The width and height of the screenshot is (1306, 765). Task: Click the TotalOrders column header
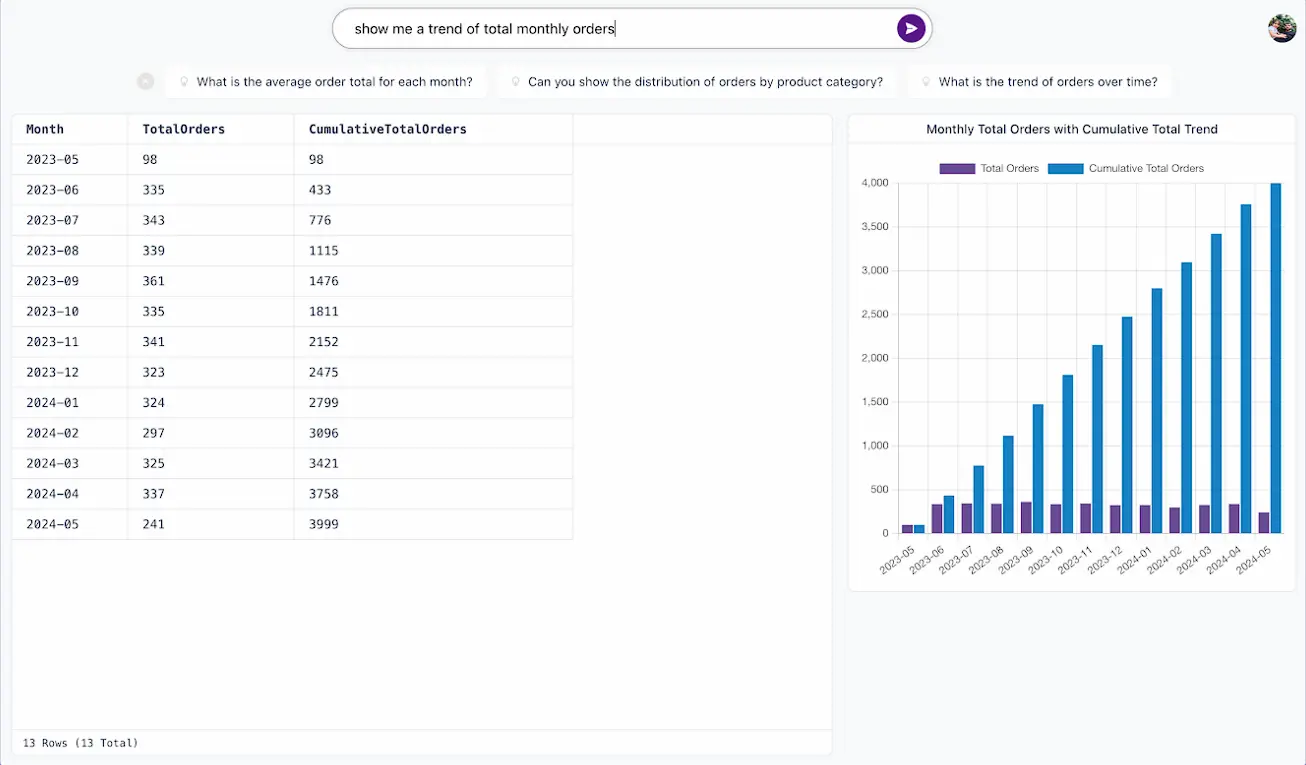click(183, 128)
